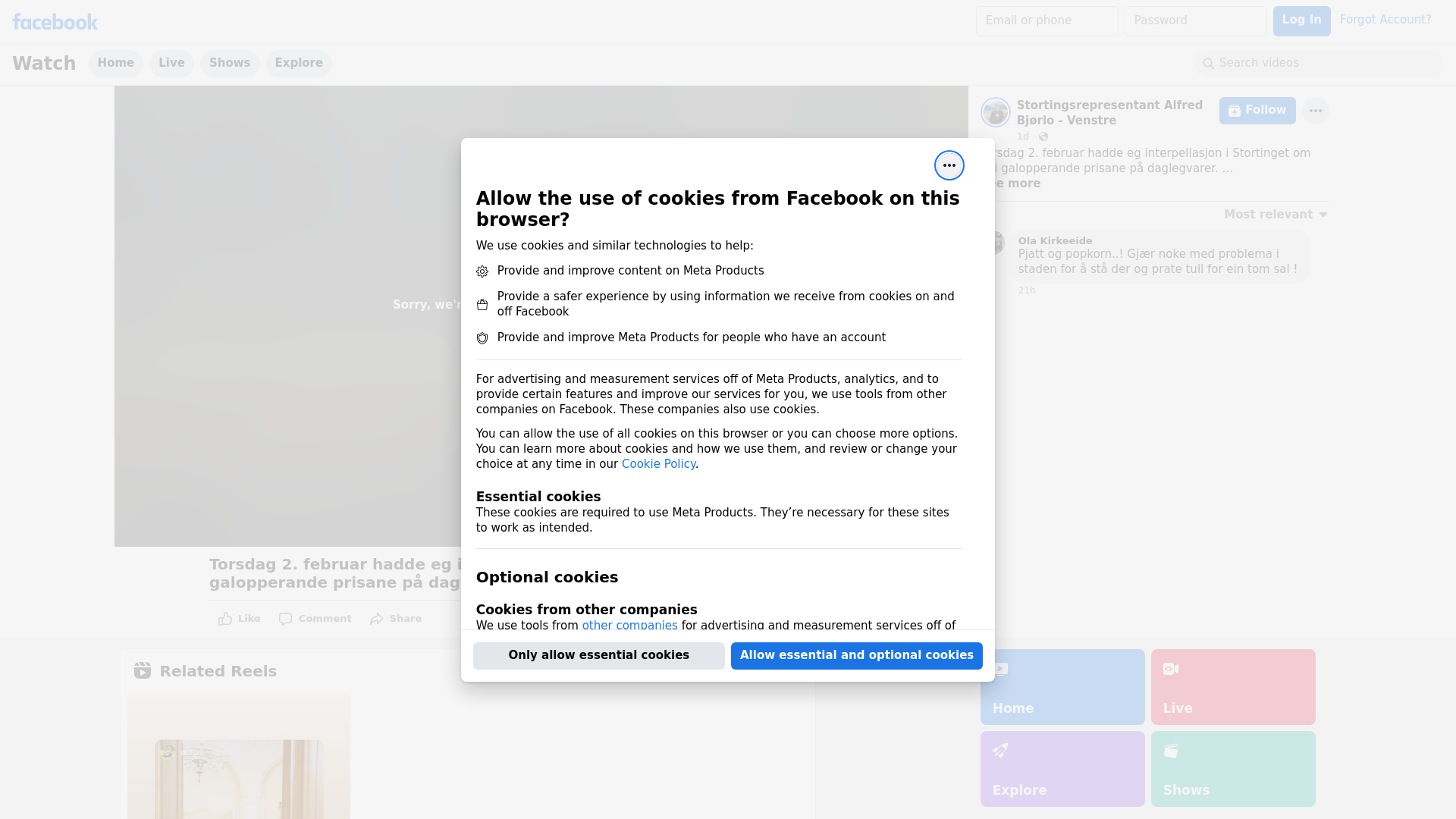Click the Search videos box

click(x=1319, y=63)
